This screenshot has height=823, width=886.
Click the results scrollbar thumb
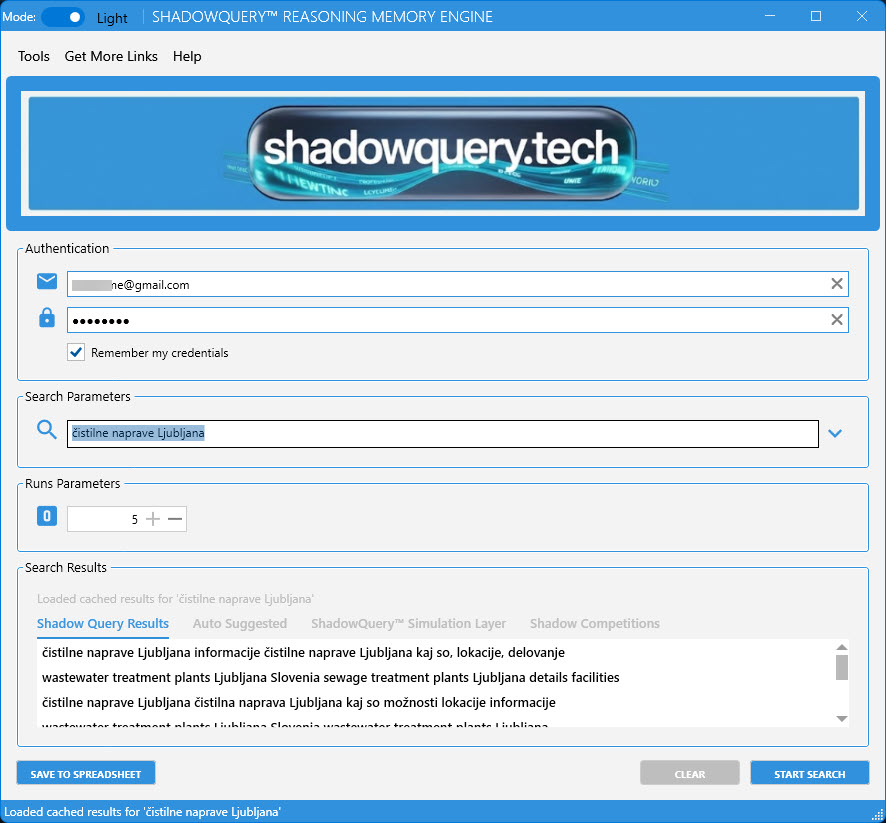click(x=842, y=667)
